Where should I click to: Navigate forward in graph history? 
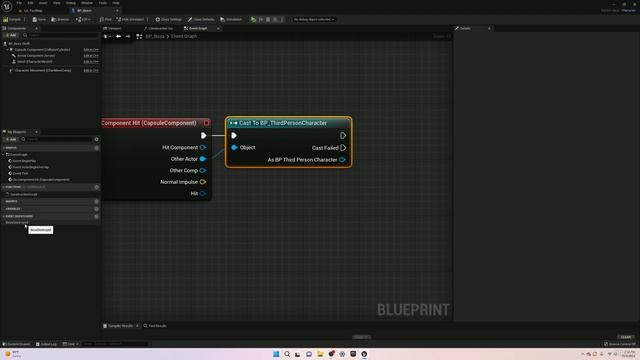click(128, 36)
